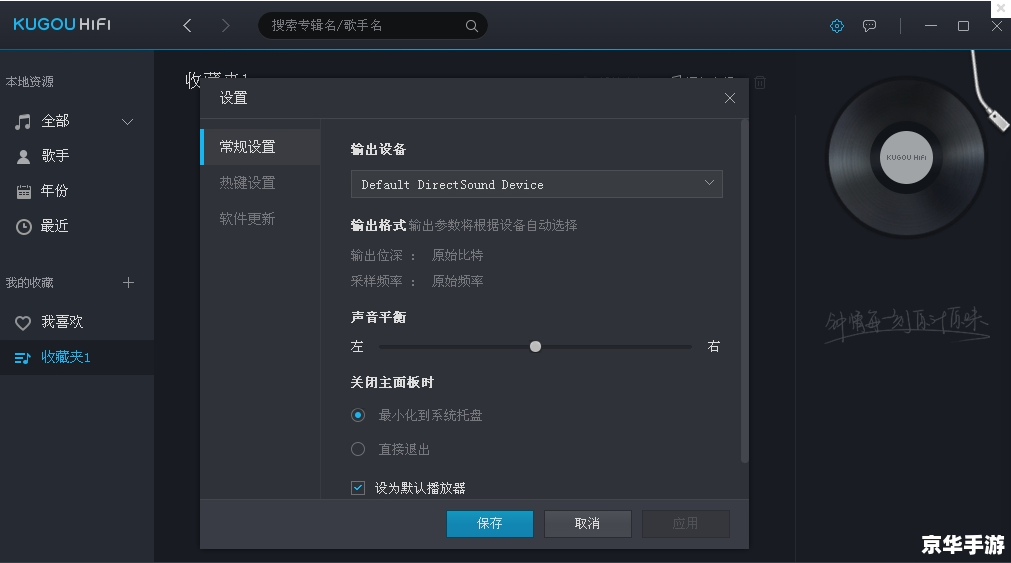1011x563 pixels.
Task: Open the feedback chat bubble icon
Action: click(869, 26)
